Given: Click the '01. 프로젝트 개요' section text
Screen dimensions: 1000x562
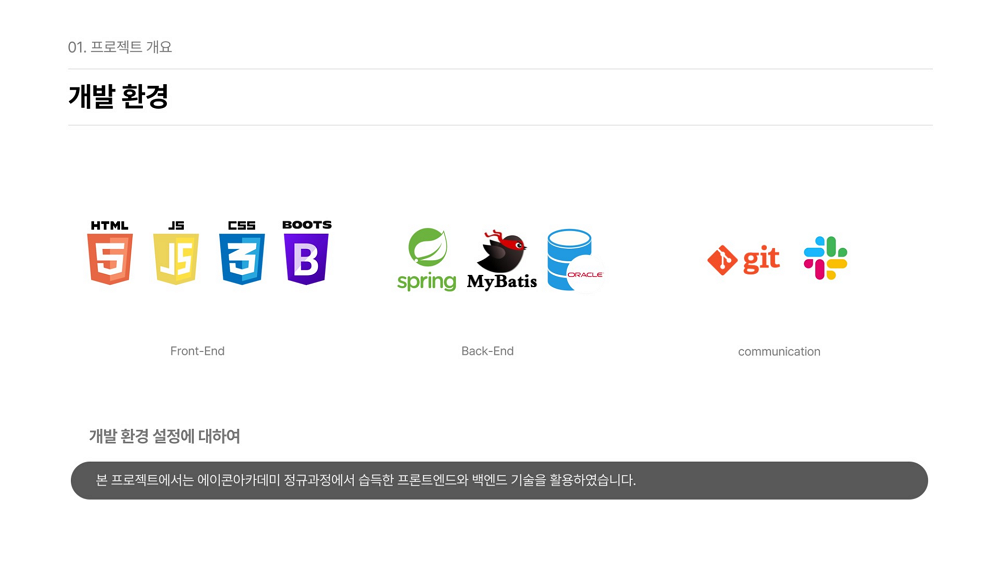Looking at the screenshot, I should [x=120, y=47].
